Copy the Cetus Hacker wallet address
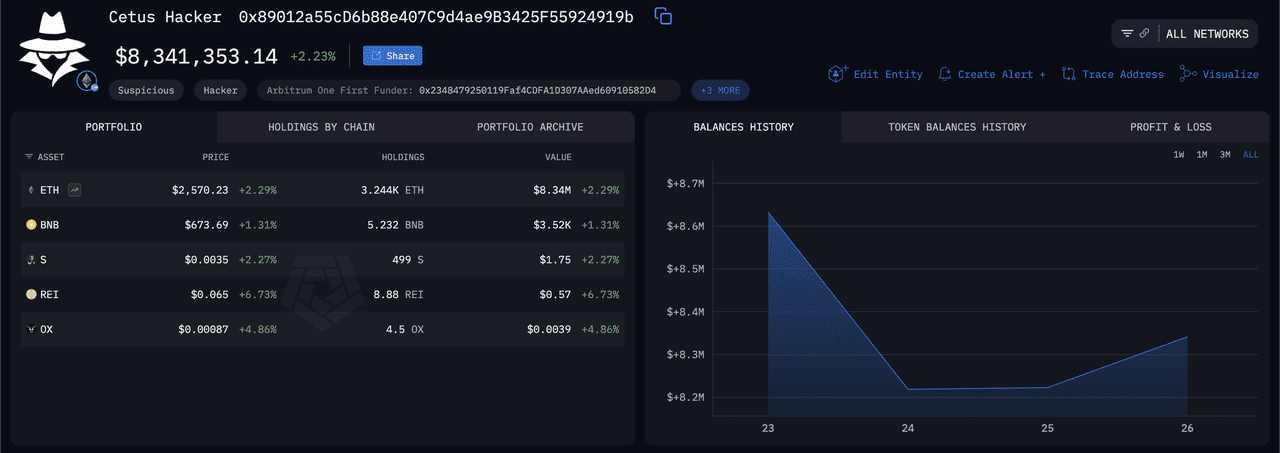 [x=663, y=17]
